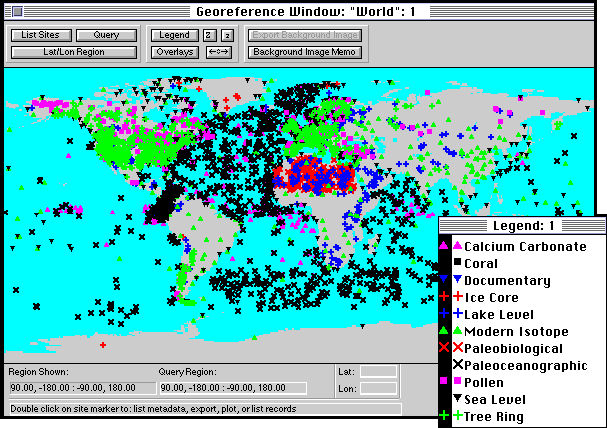Screen dimensions: 607x428
Task: Toggle the Legend button in the toolbar
Action: [x=175, y=35]
